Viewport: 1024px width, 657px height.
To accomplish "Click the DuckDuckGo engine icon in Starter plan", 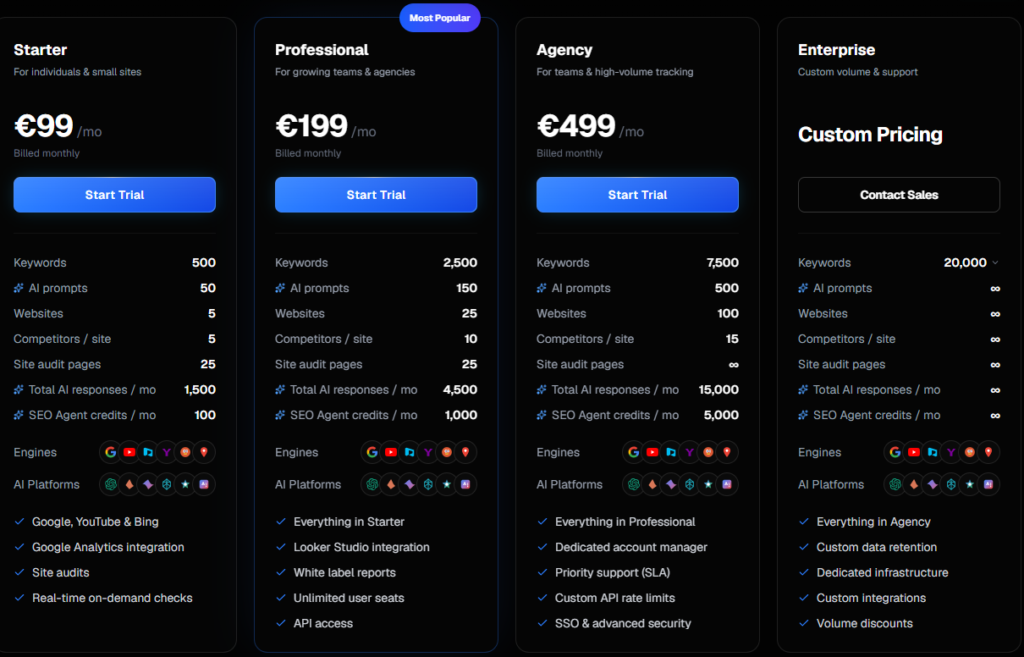I will [x=185, y=452].
